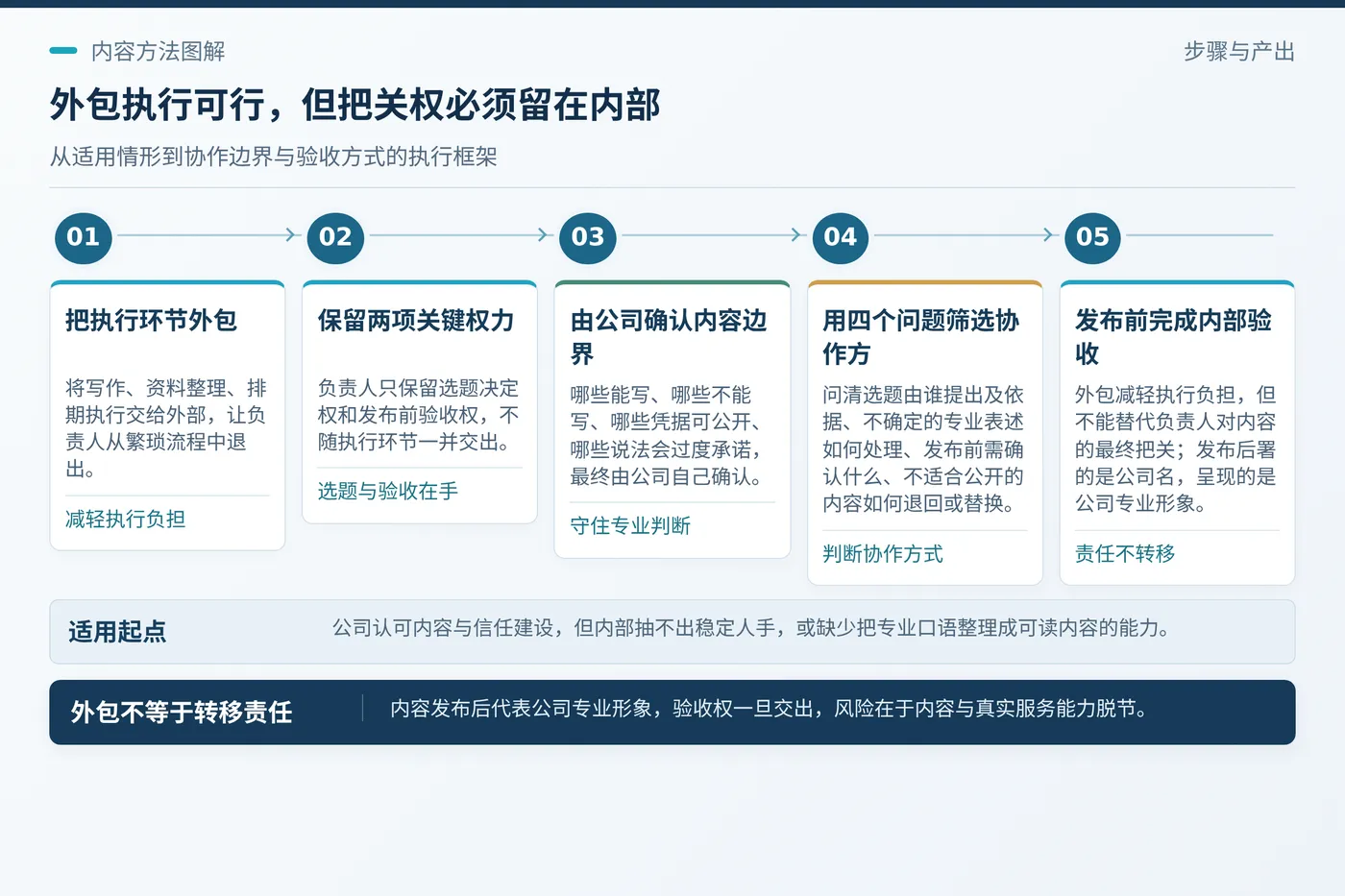Viewport: 1345px width, 896px height.
Task: Click the step 01 circle badge
Action: (x=84, y=237)
